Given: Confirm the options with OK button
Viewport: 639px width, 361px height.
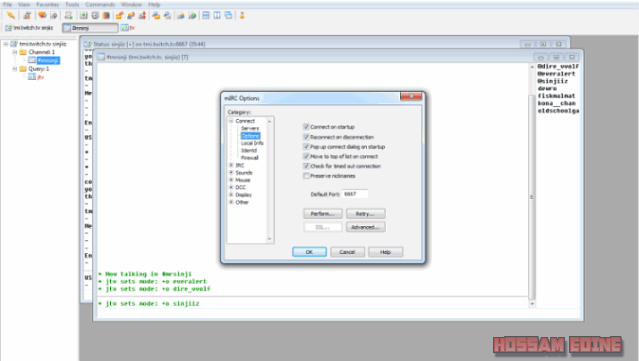Looking at the screenshot, I should pyautogui.click(x=309, y=252).
